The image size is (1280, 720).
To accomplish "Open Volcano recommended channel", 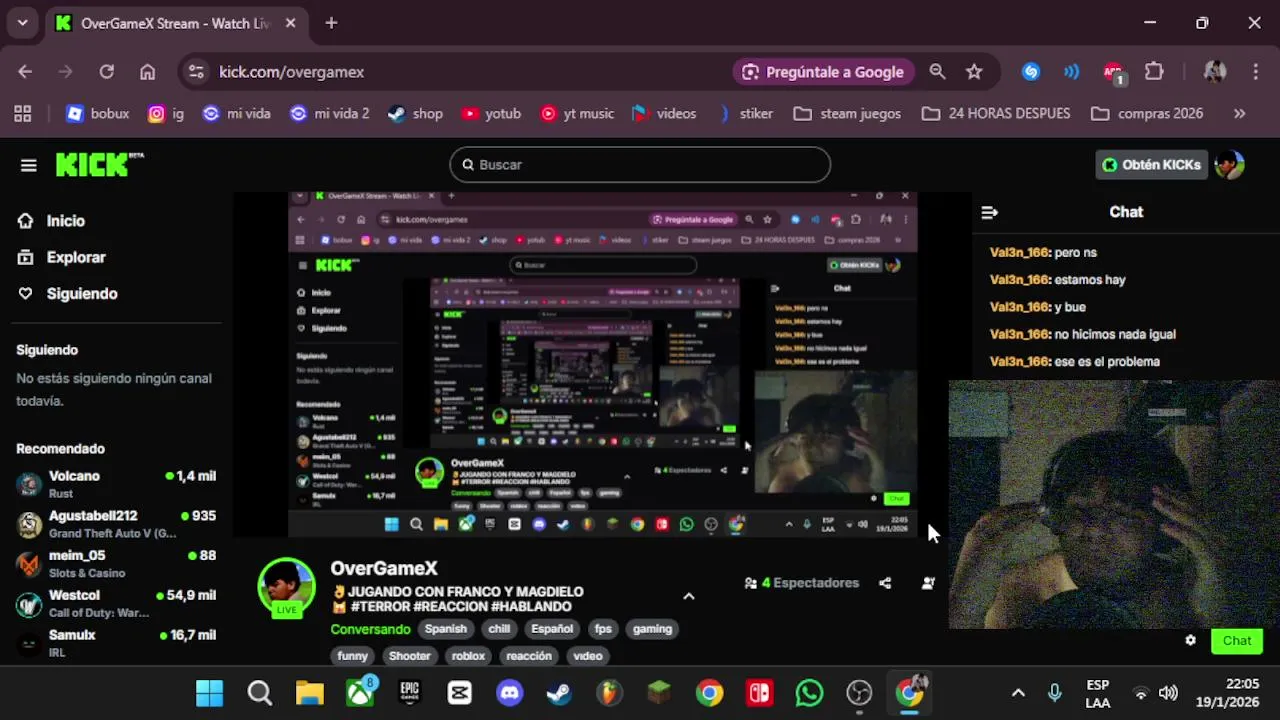I will pos(117,484).
